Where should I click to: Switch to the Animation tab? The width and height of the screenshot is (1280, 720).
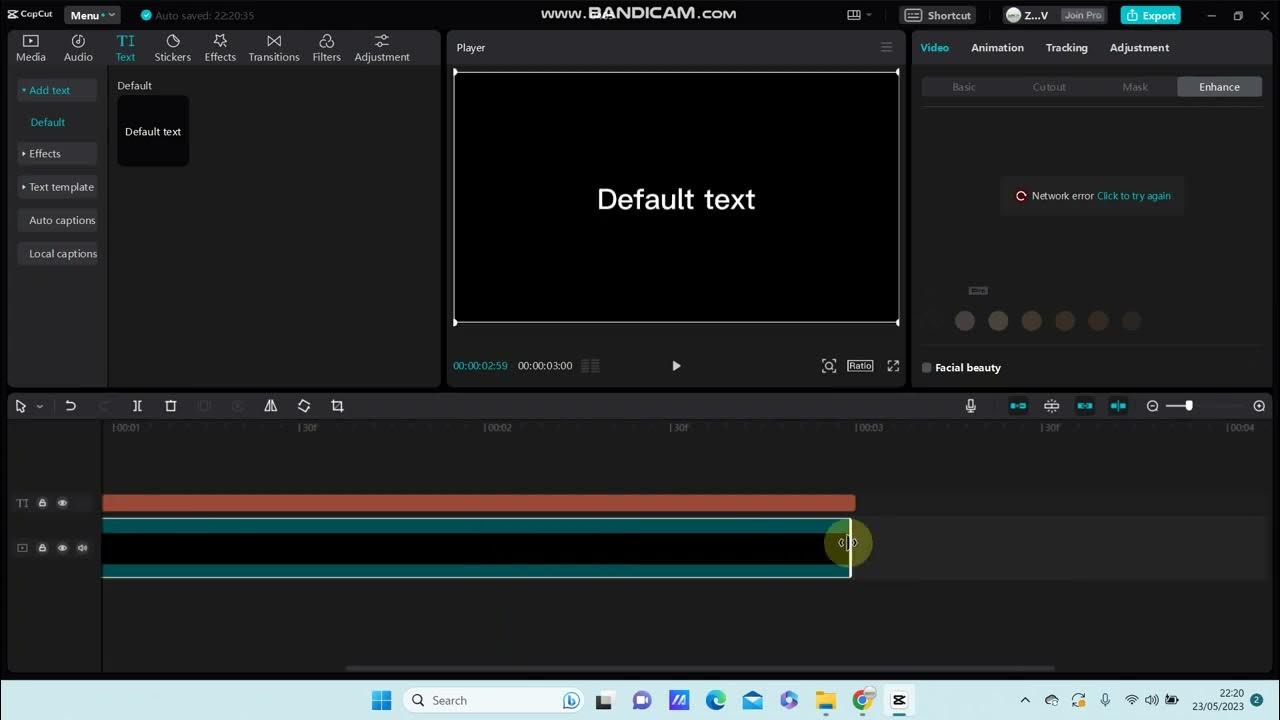(x=997, y=48)
